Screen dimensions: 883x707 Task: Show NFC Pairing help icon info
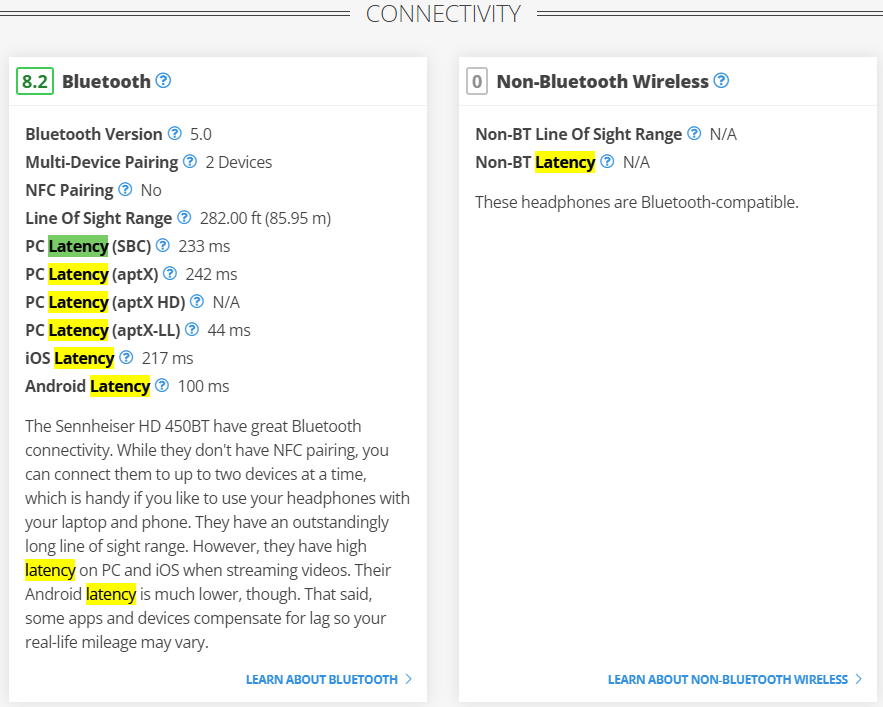126,189
